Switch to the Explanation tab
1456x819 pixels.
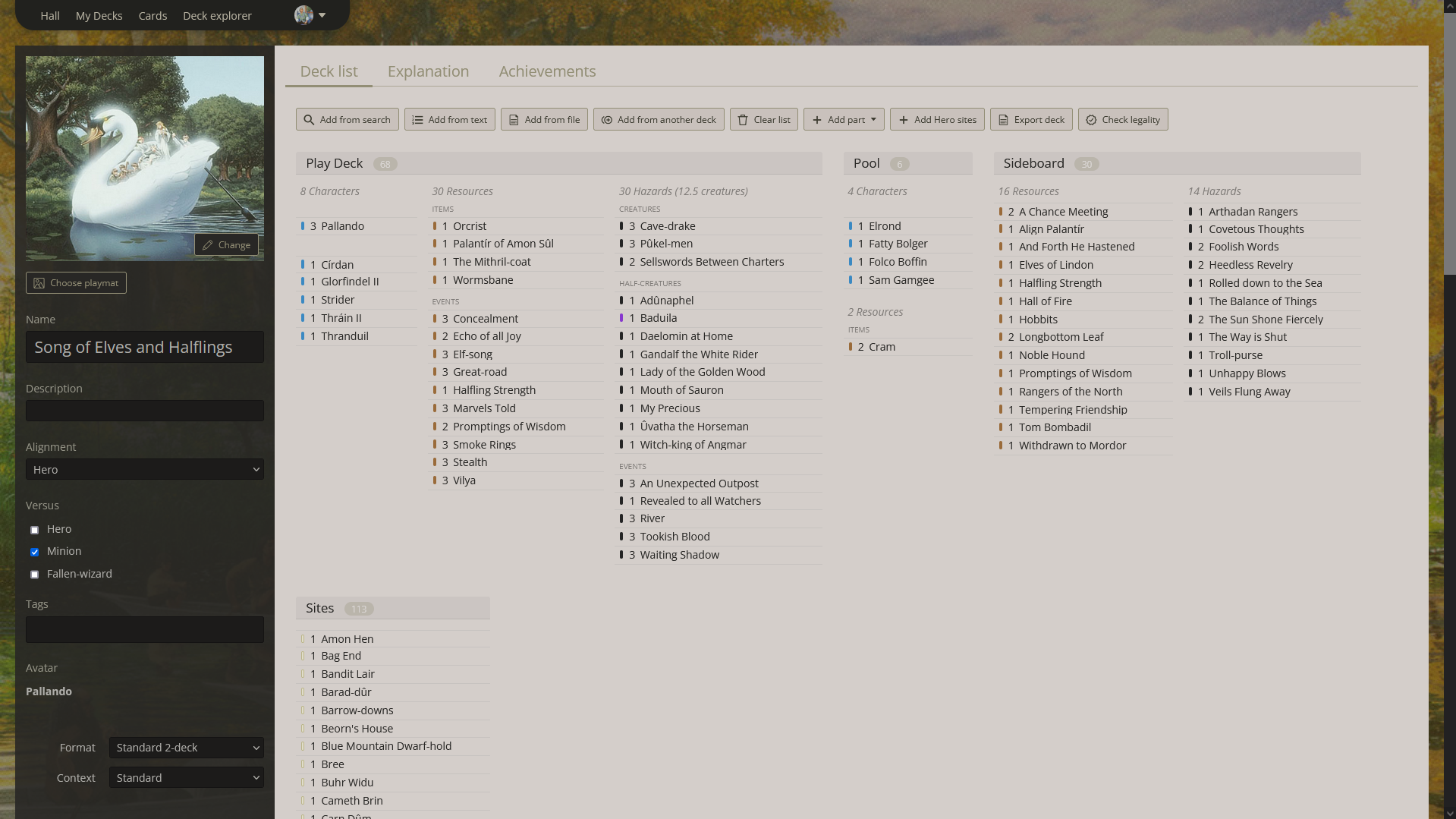tap(428, 71)
